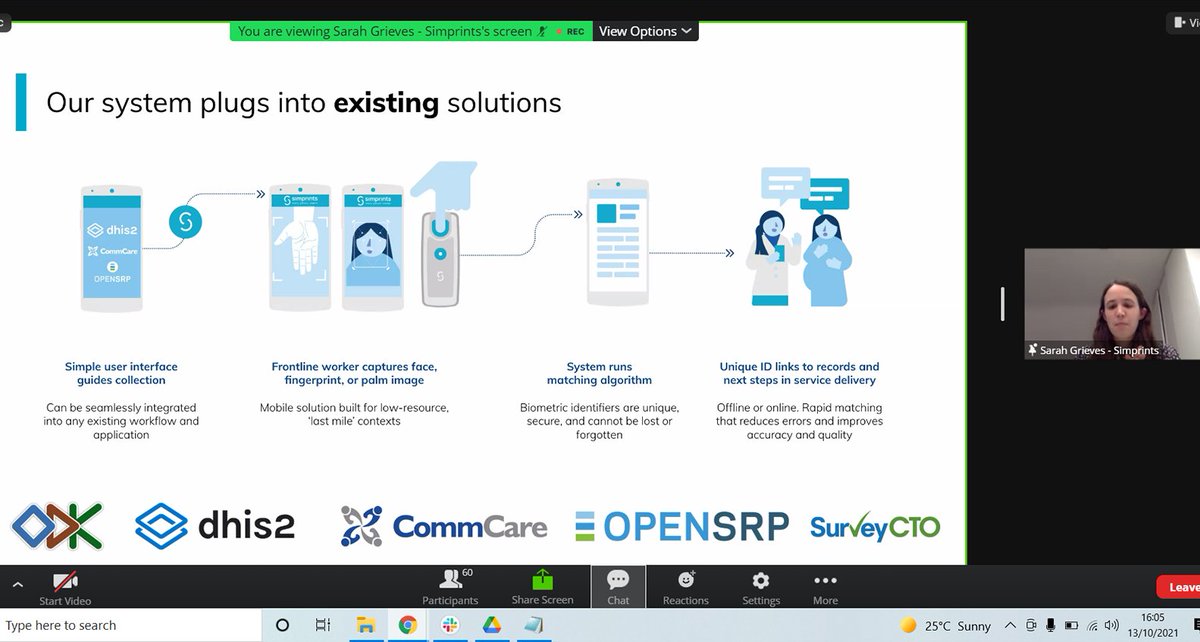
Task: Click the microphone tray icon
Action: click(1053, 626)
